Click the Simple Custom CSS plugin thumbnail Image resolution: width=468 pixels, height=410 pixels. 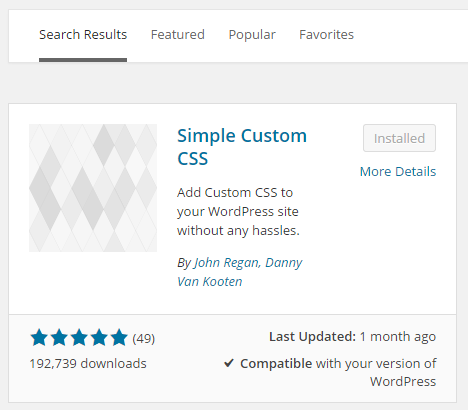[93, 188]
